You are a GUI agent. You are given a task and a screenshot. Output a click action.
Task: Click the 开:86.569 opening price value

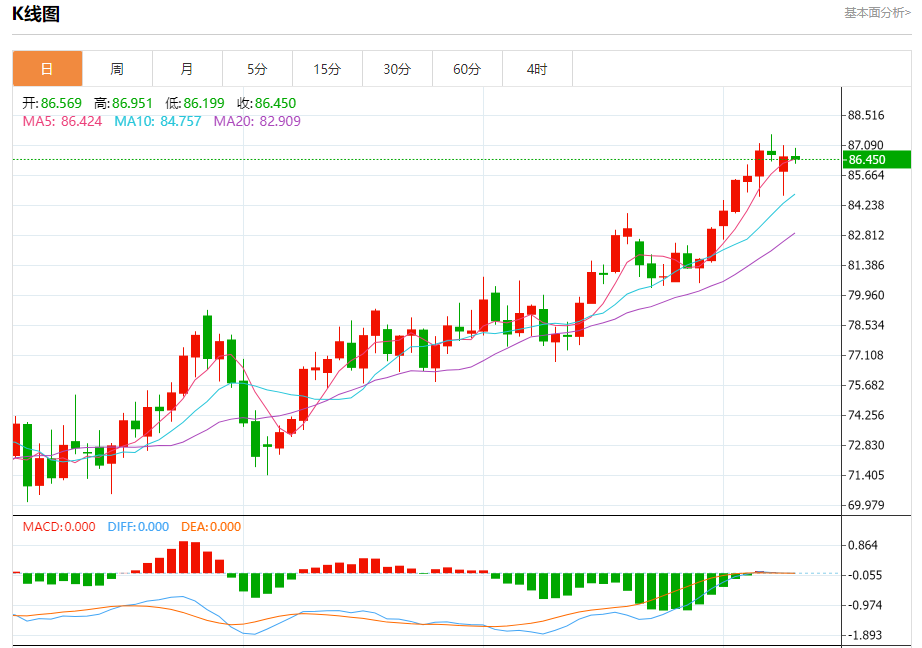53,103
